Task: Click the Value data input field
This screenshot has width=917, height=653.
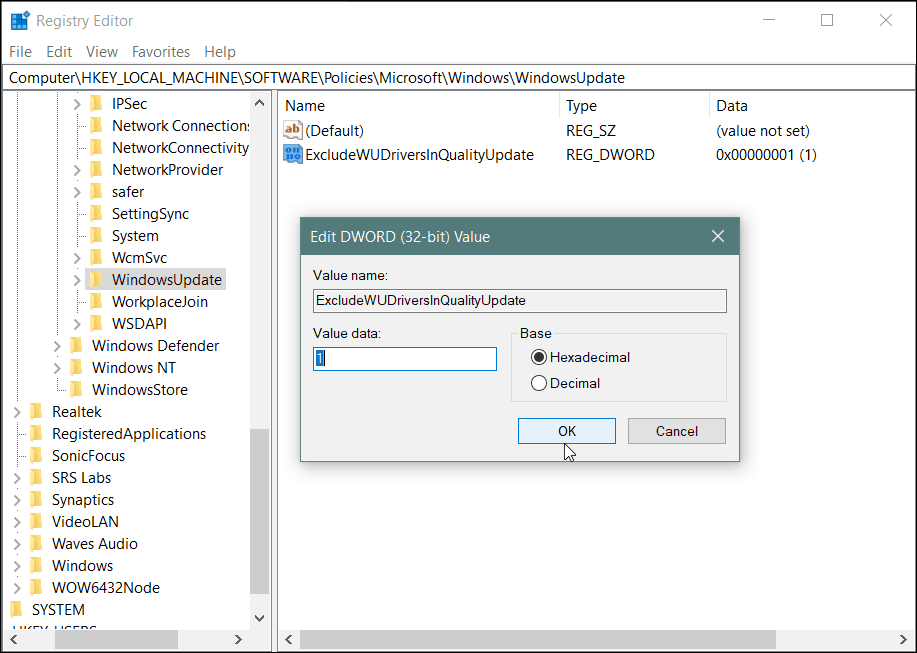Action: click(405, 358)
